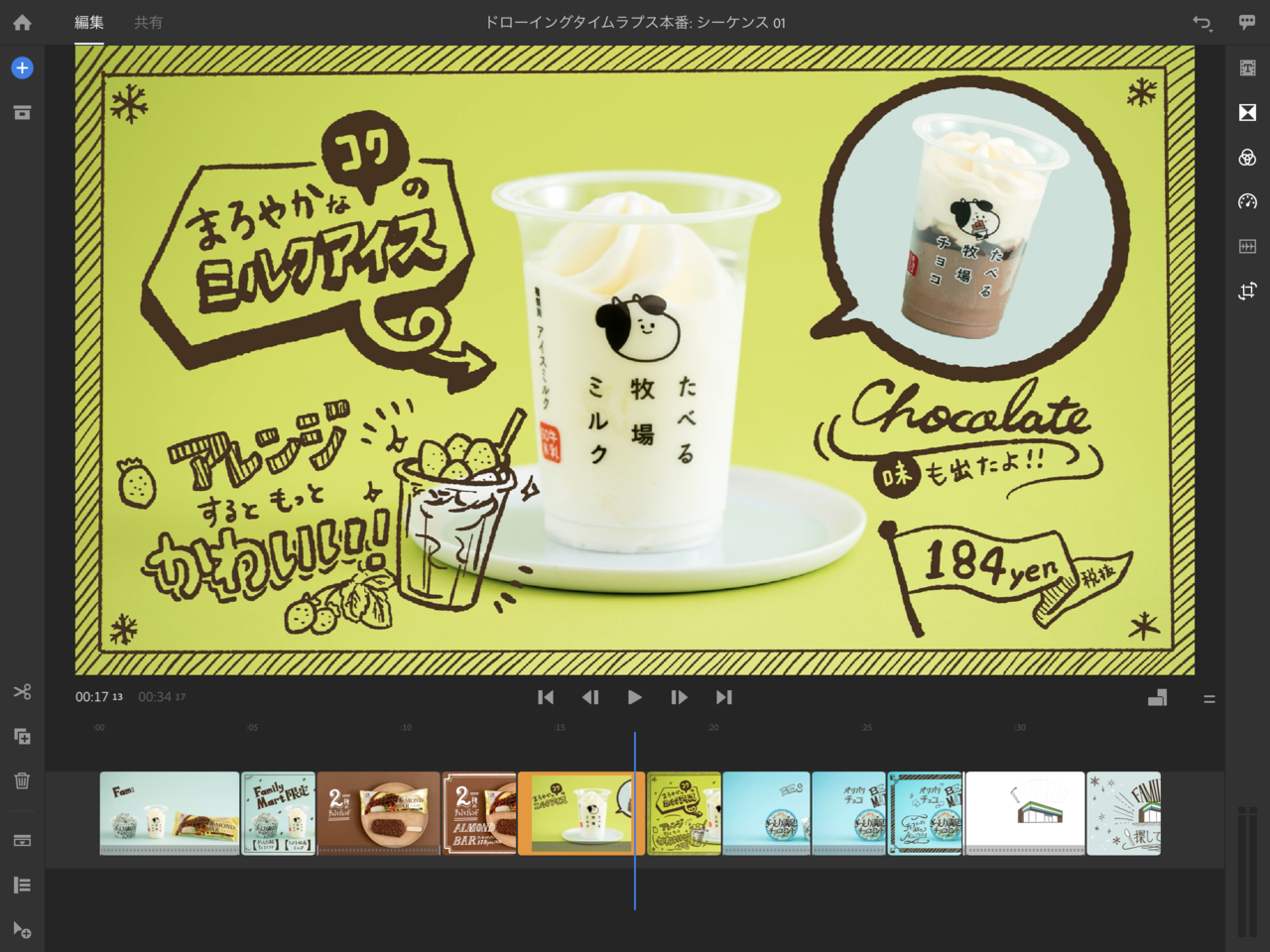Expand the timeline track view toggle
Image resolution: width=1270 pixels, height=952 pixels.
(x=1157, y=698)
